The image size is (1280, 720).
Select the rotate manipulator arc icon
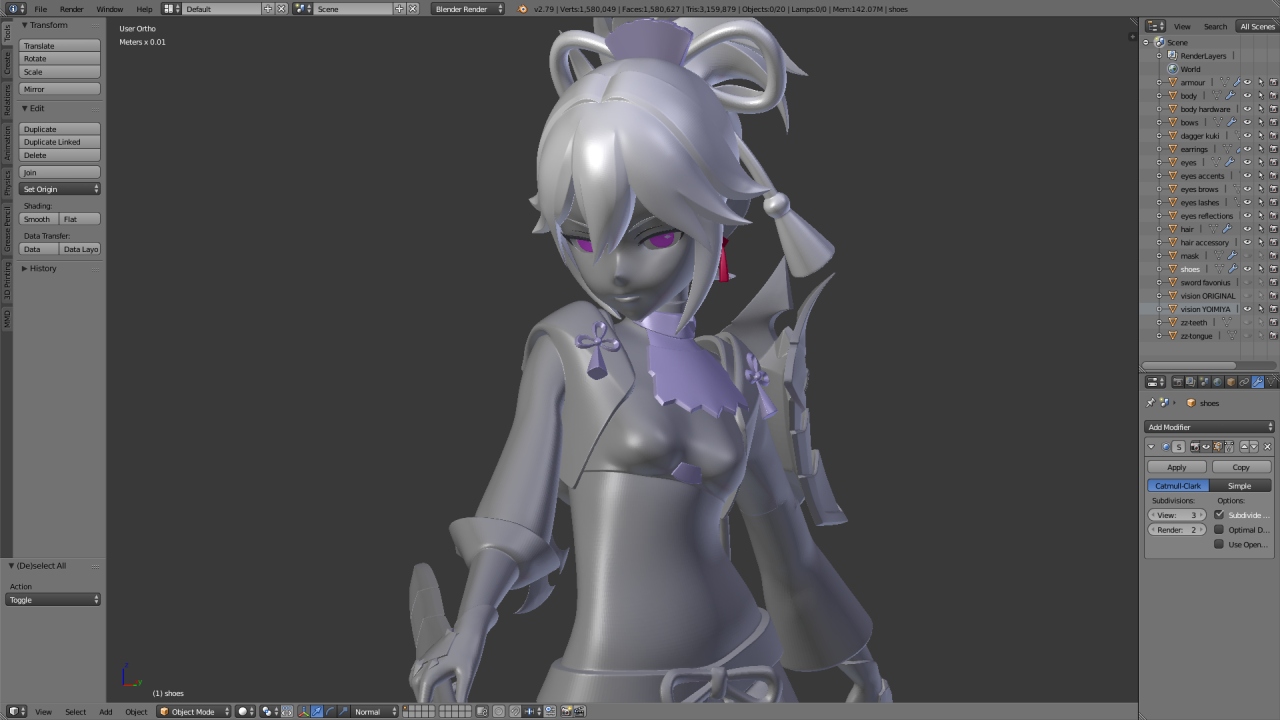(x=330, y=711)
